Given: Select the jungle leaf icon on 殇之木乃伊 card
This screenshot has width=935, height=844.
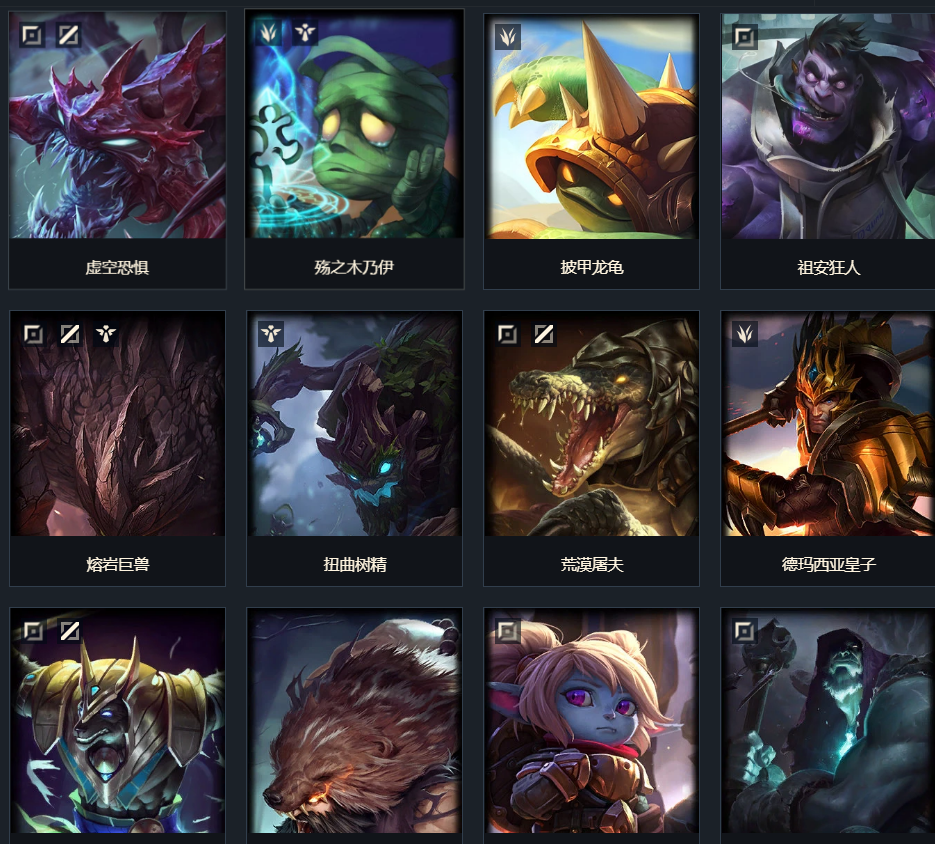Looking at the screenshot, I should [268, 33].
